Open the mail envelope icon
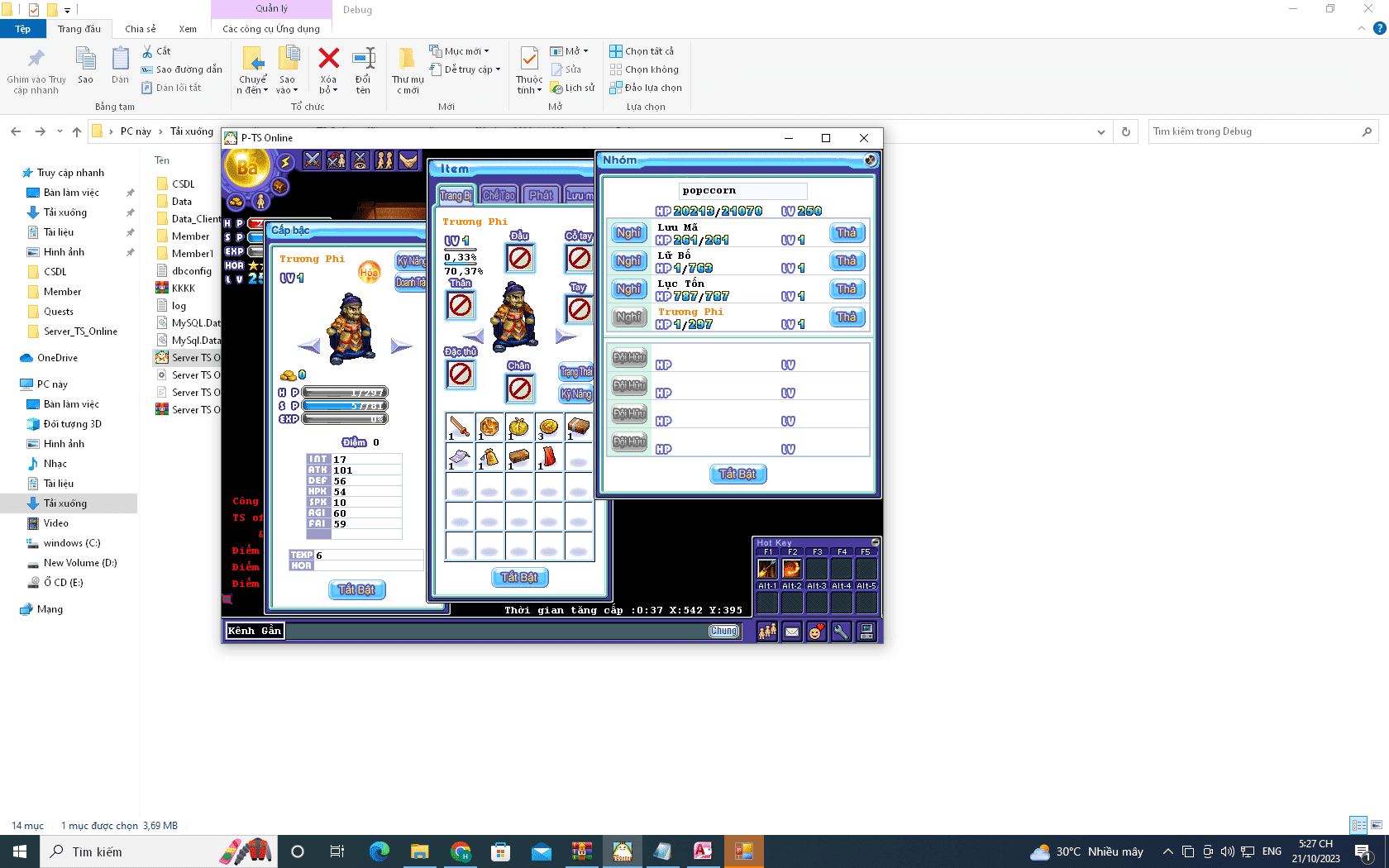This screenshot has height=868, width=1389. [792, 632]
